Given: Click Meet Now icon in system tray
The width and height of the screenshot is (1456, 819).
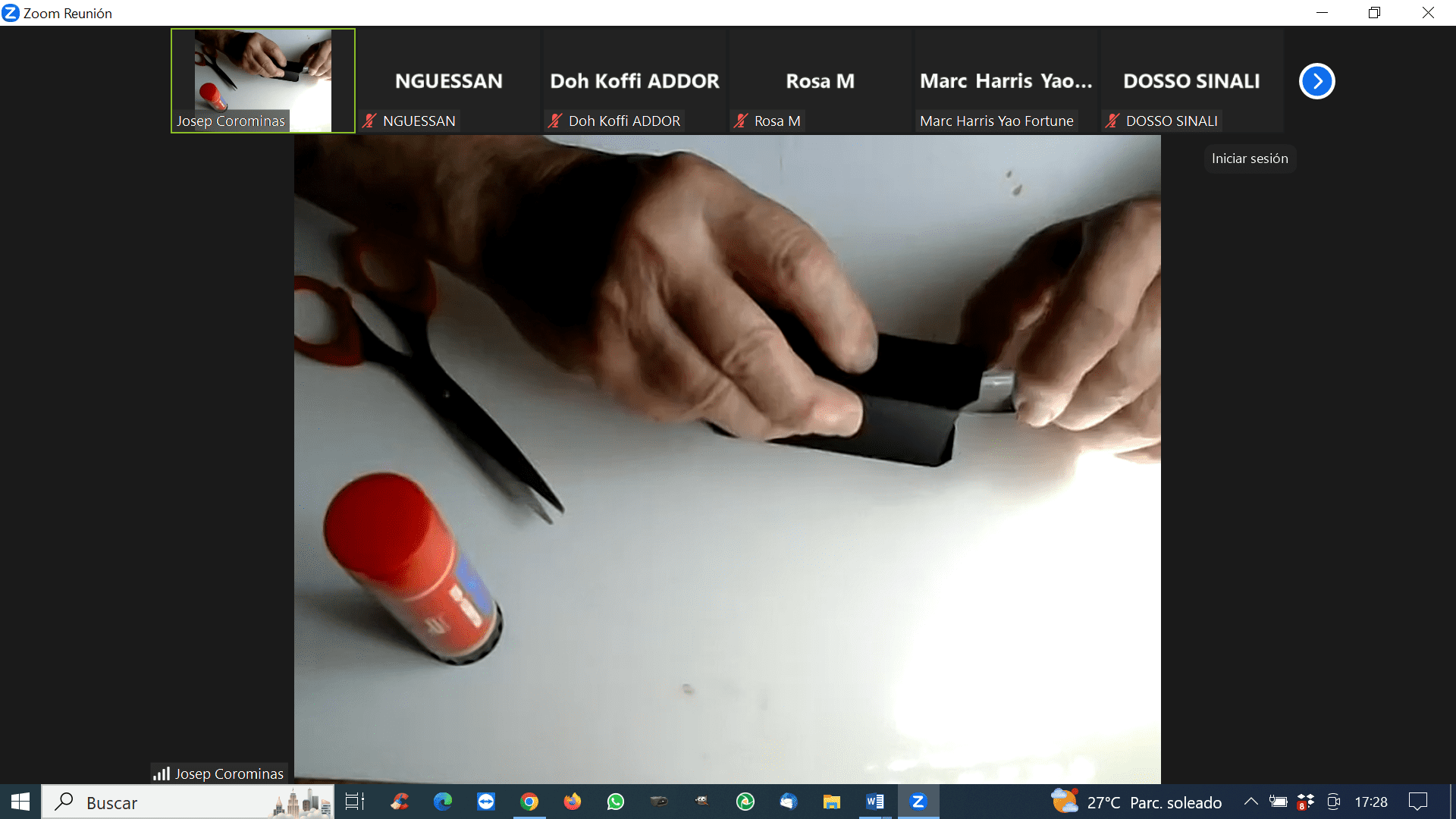Looking at the screenshot, I should [x=1333, y=802].
